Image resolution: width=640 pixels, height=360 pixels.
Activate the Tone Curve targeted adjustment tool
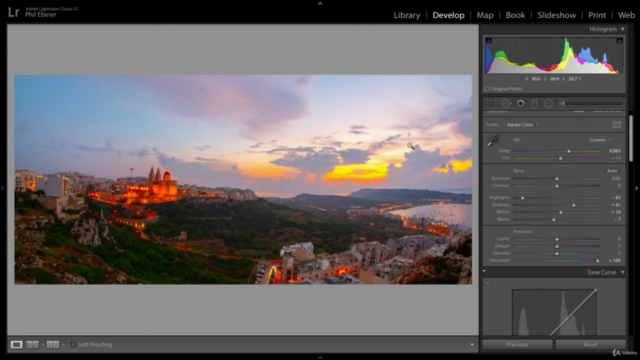(x=488, y=283)
